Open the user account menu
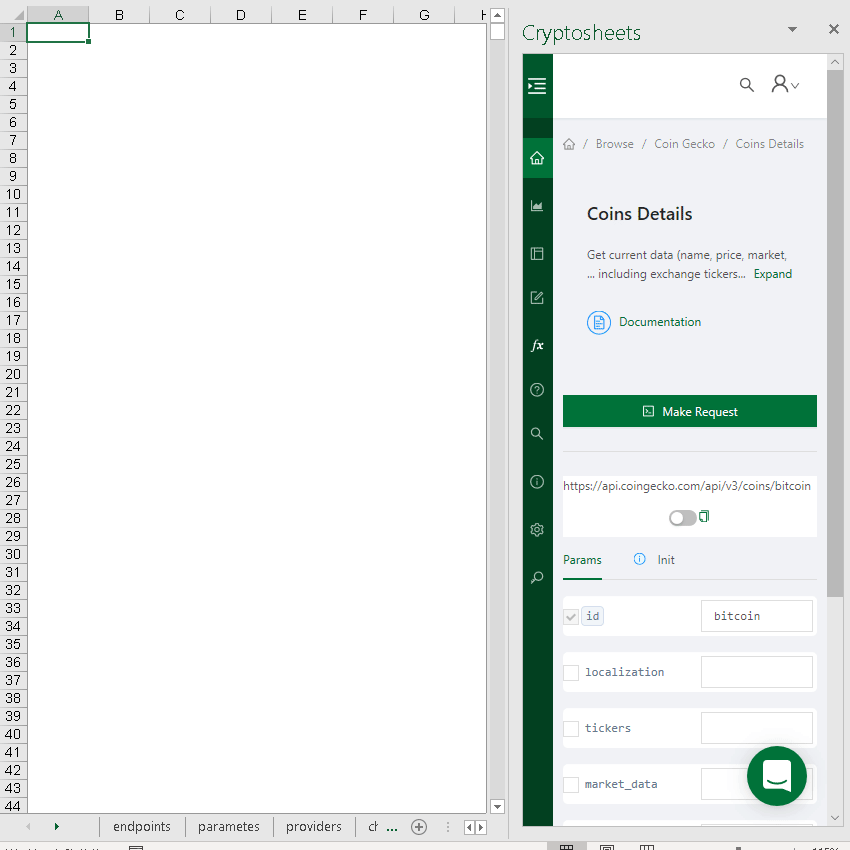 785,84
